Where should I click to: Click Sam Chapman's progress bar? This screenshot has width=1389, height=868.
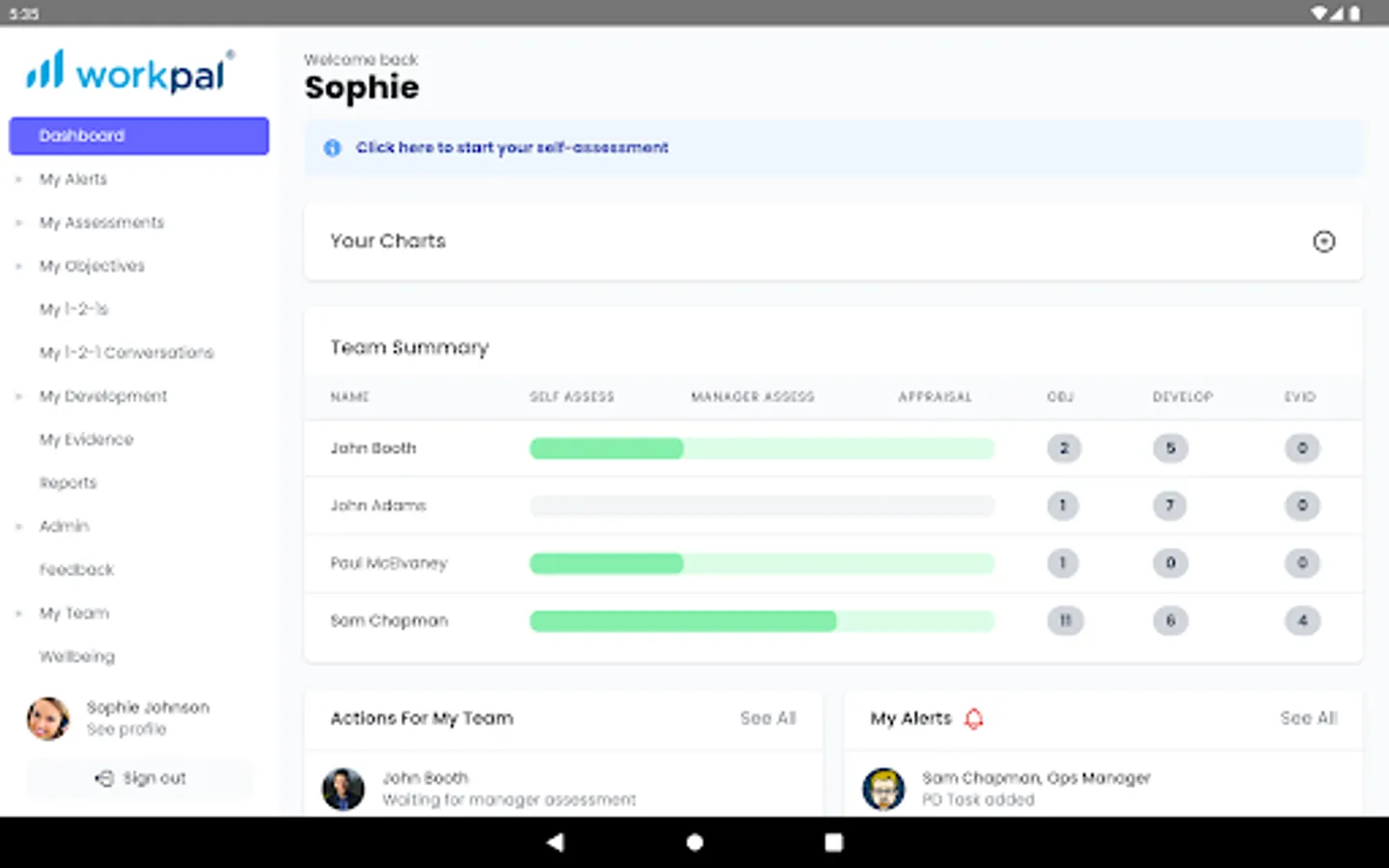(x=762, y=621)
